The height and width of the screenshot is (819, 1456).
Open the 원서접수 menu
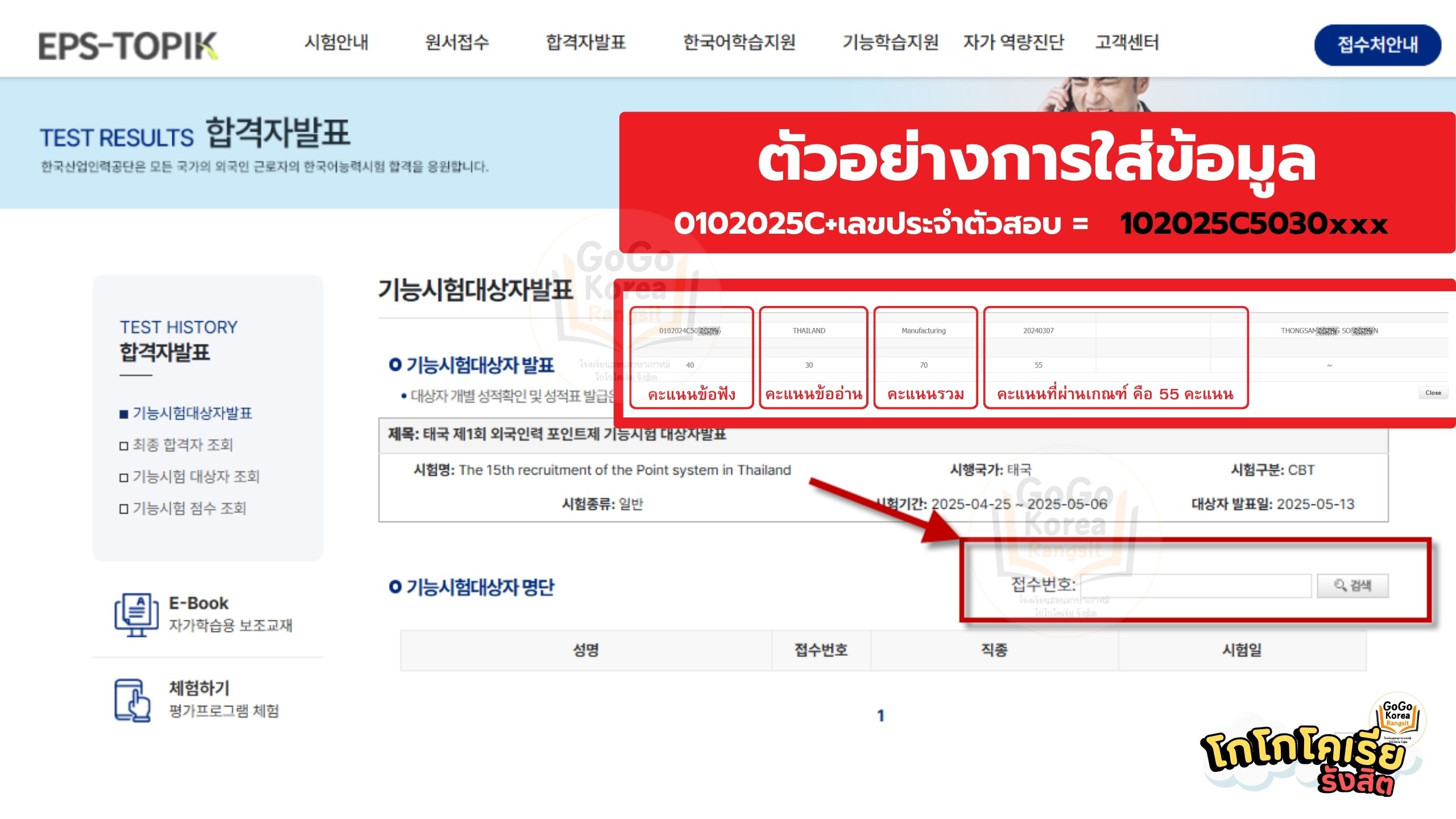[457, 42]
